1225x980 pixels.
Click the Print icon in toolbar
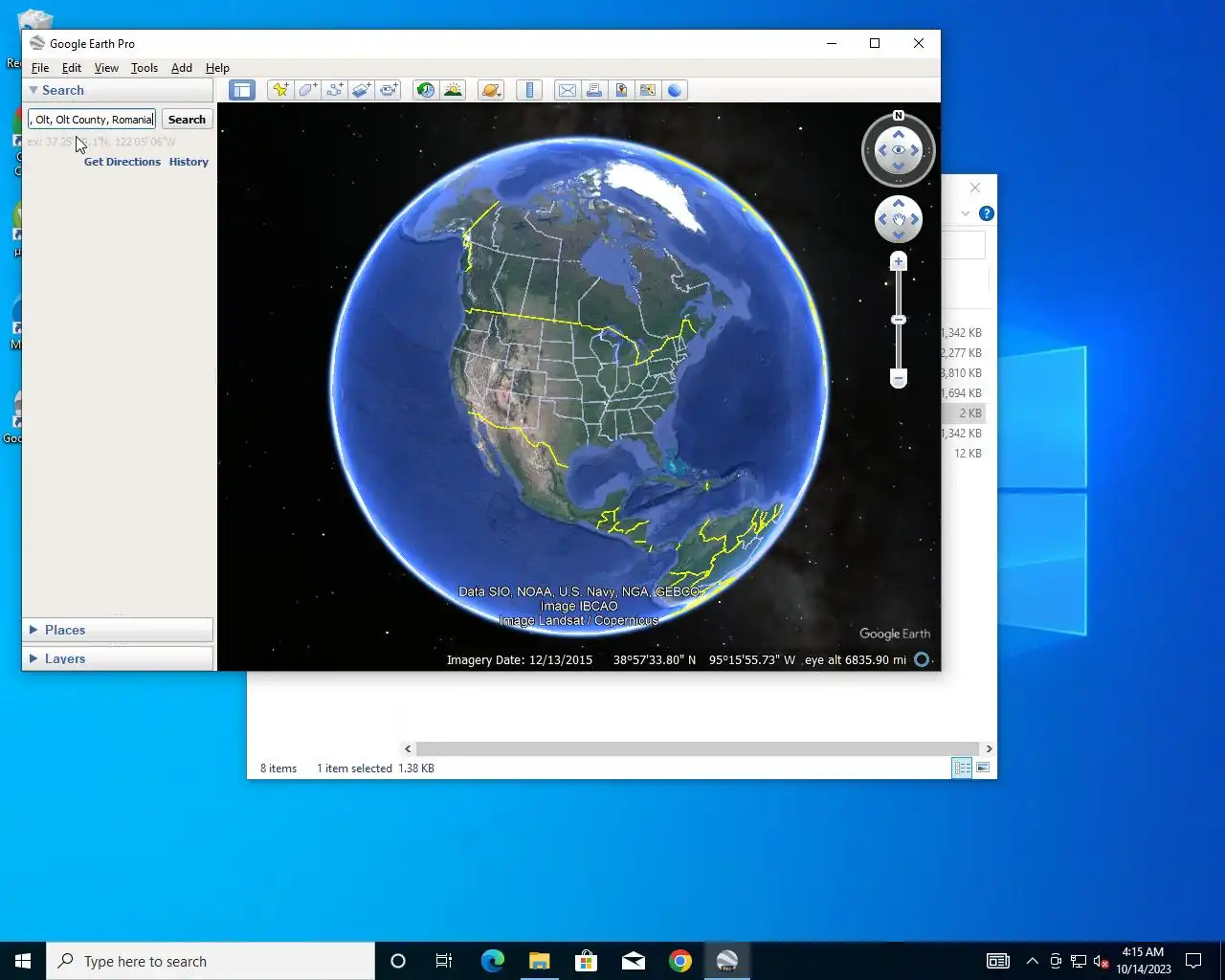coord(594,90)
